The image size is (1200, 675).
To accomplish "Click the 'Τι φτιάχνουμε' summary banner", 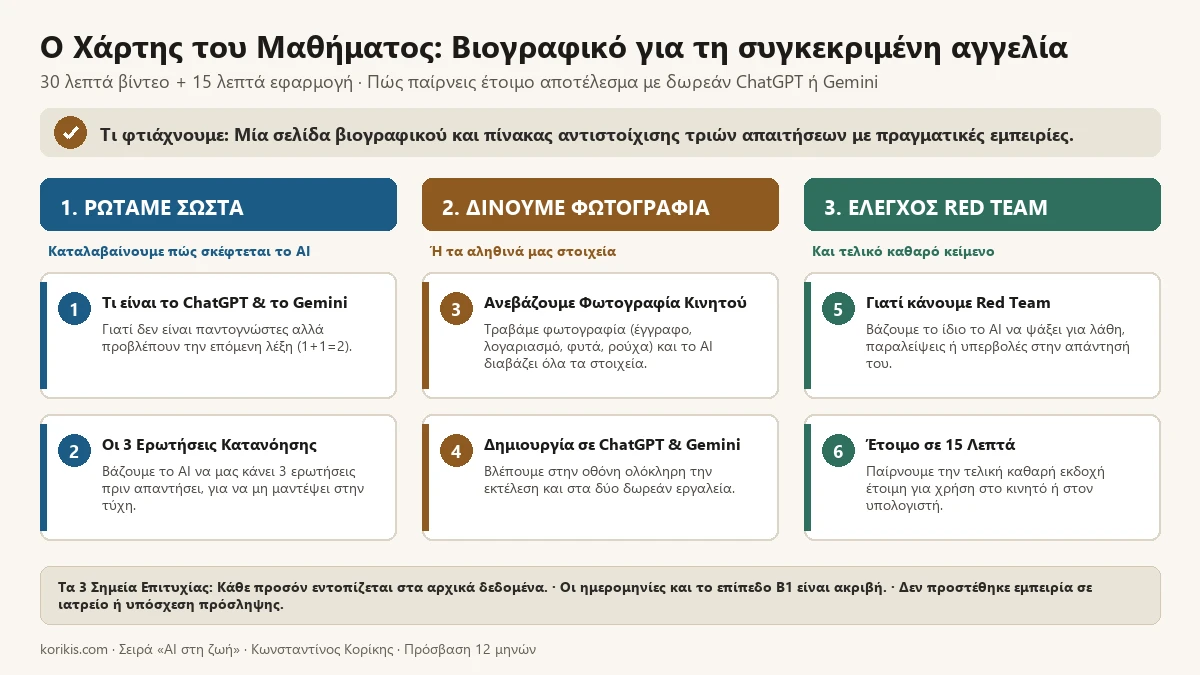I will [600, 133].
